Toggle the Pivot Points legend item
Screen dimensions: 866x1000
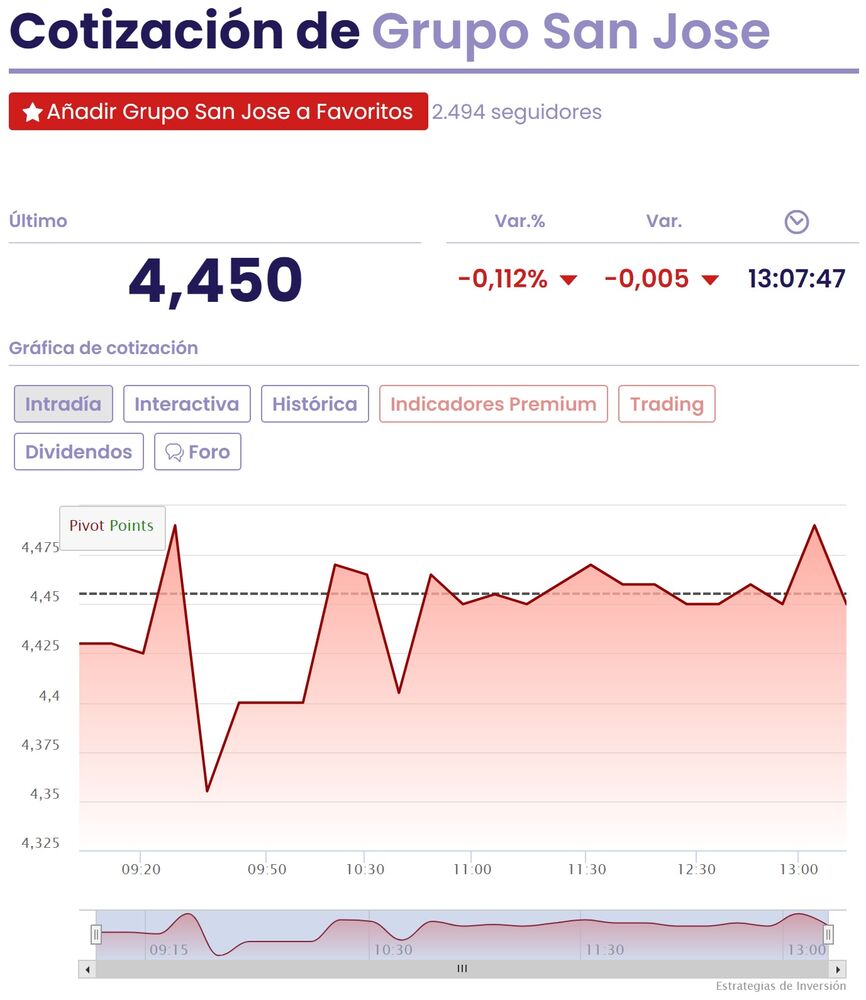click(112, 526)
